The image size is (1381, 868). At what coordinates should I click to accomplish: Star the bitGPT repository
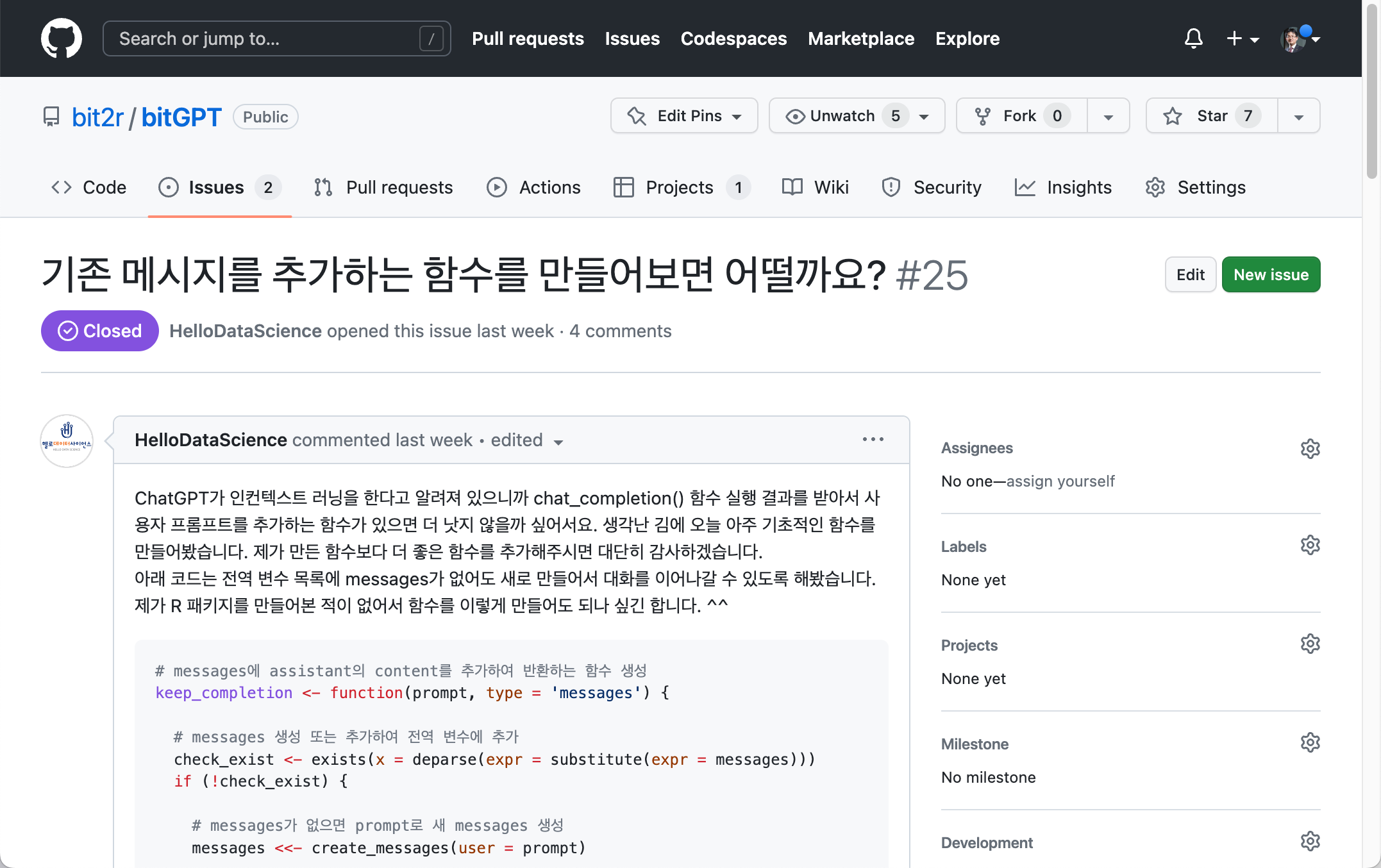point(1211,116)
